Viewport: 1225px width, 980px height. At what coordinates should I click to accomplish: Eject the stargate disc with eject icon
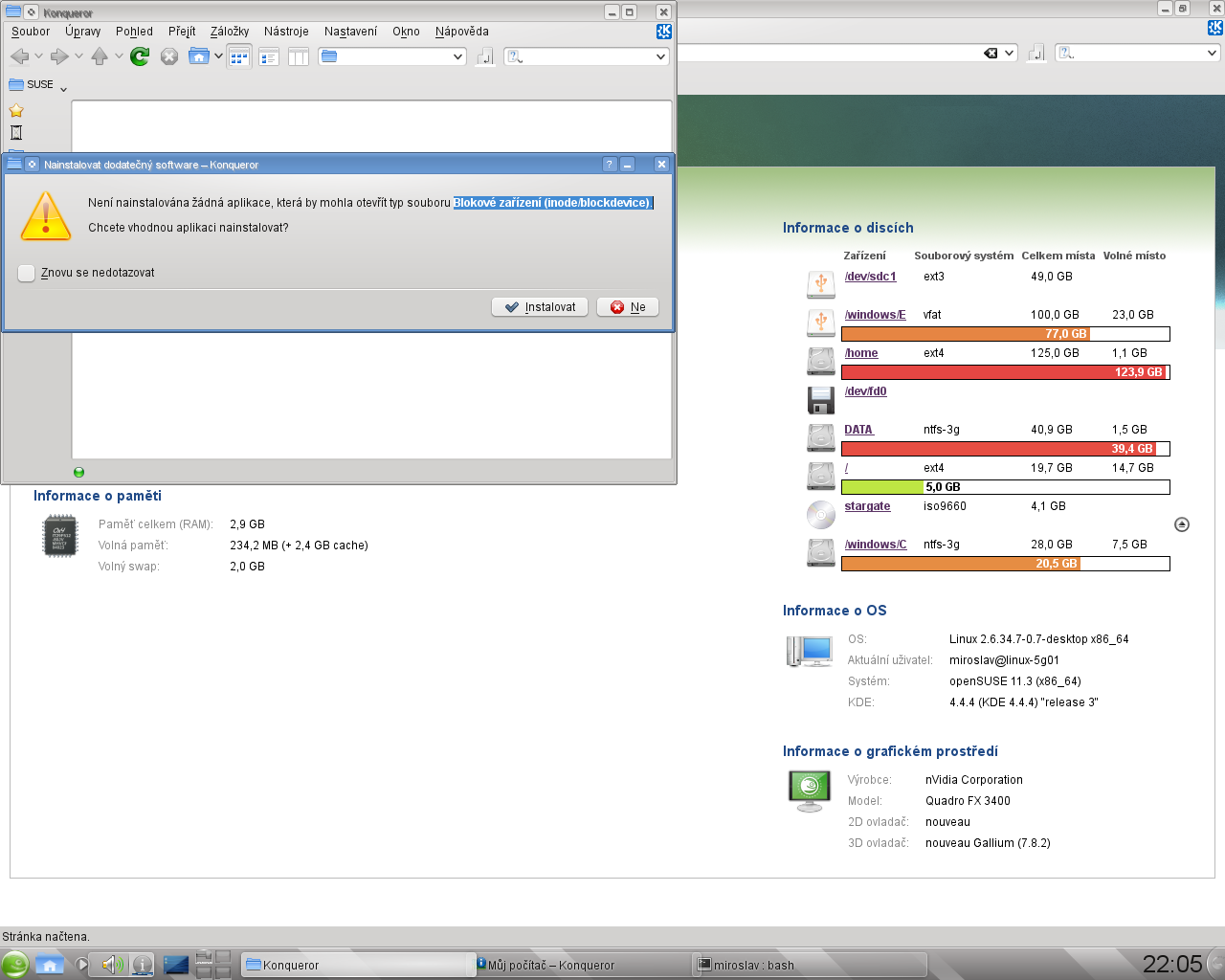pyautogui.click(x=1182, y=524)
